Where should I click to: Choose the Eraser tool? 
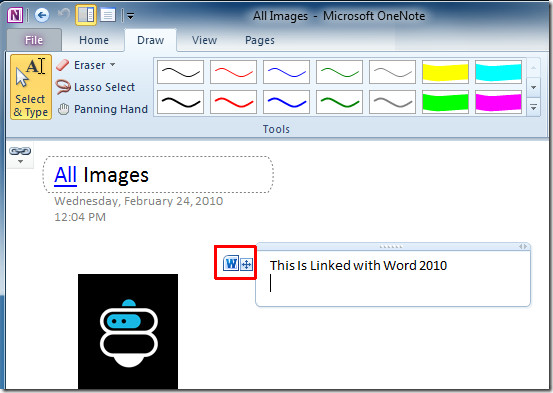80,65
